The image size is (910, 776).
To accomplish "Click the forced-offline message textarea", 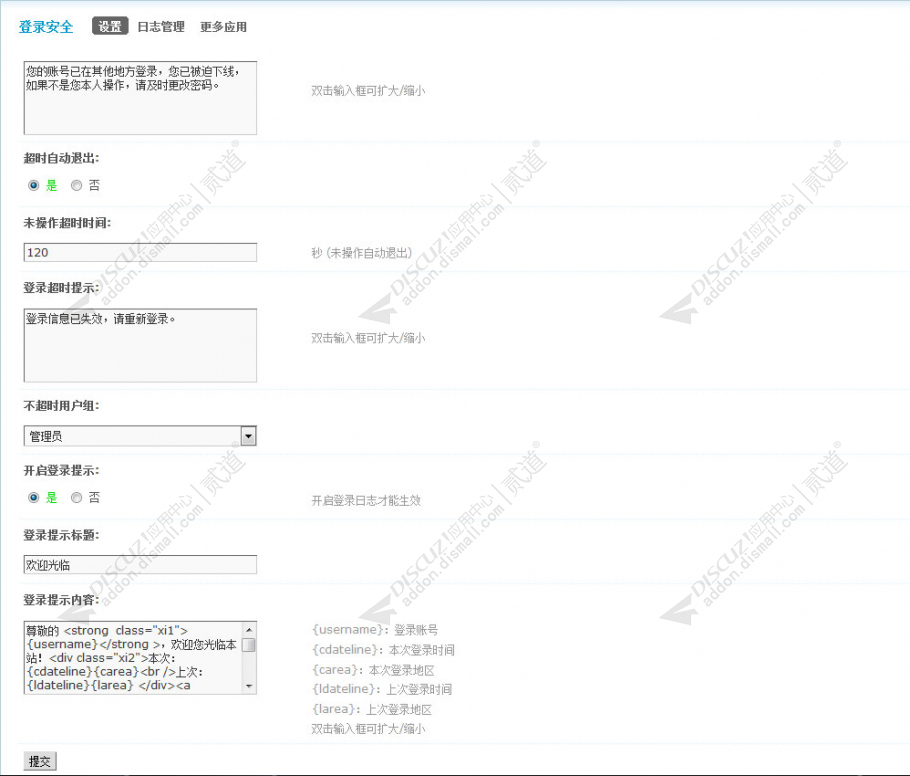I will pos(140,98).
